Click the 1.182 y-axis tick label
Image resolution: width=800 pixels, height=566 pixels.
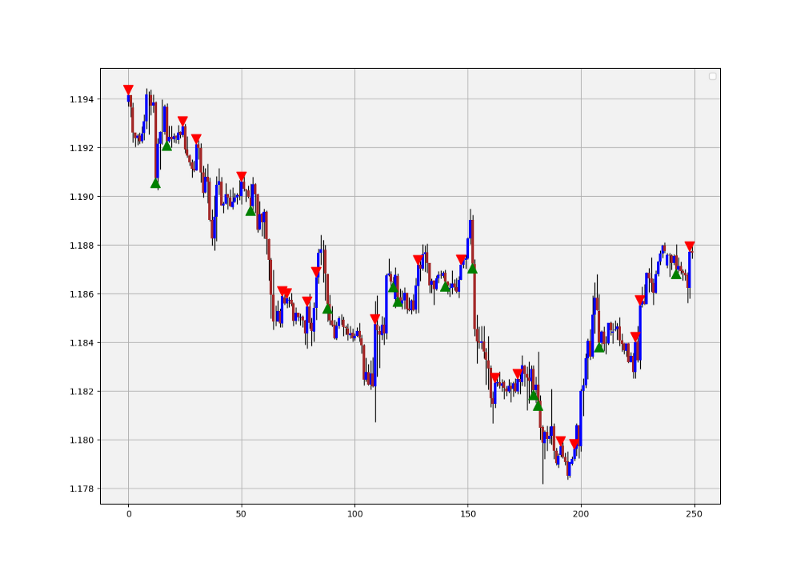[82, 391]
